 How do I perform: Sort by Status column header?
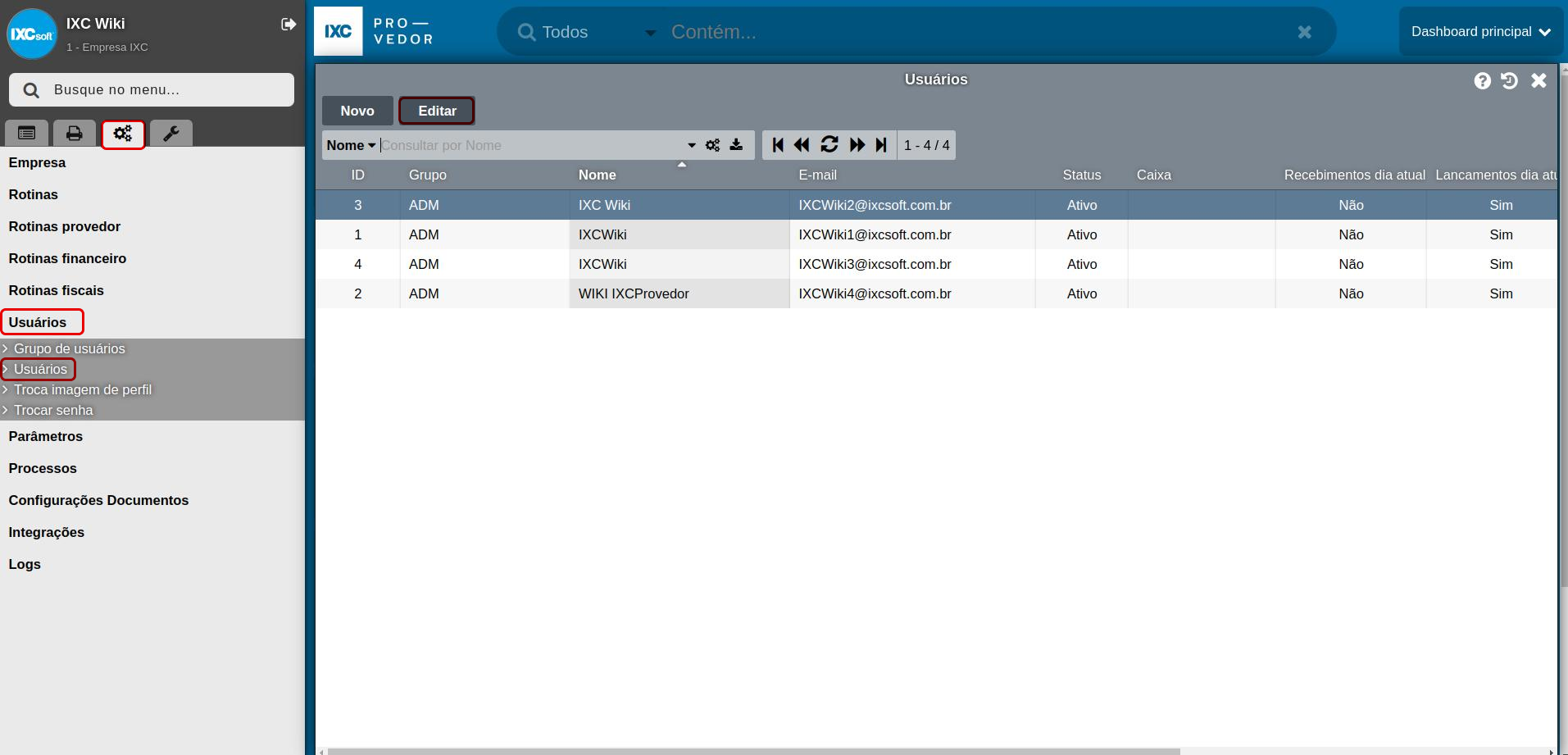1082,175
